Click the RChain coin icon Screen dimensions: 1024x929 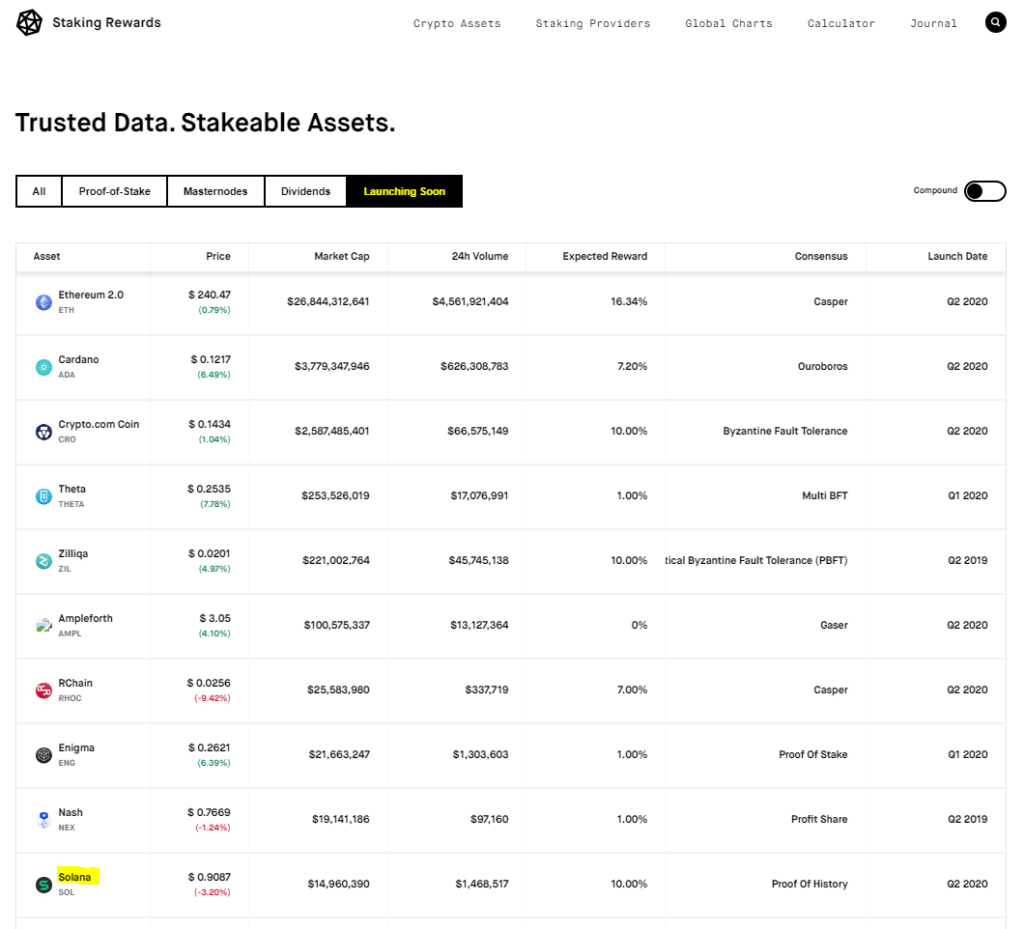44,690
